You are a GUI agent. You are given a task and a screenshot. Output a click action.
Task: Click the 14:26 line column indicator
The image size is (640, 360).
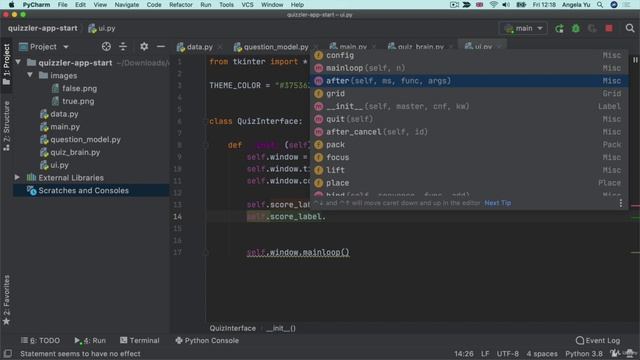point(464,353)
